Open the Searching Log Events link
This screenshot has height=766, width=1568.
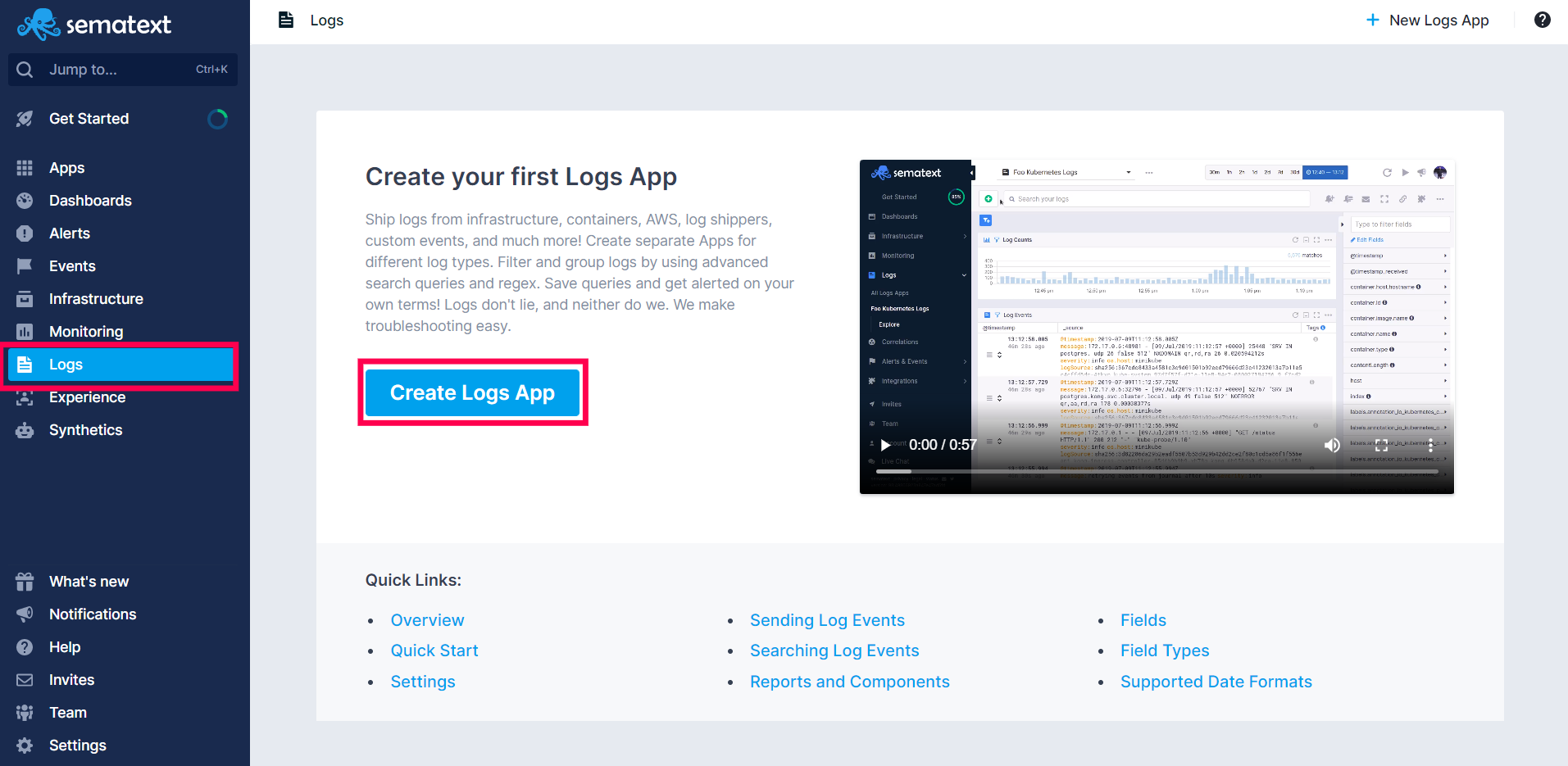(x=834, y=650)
